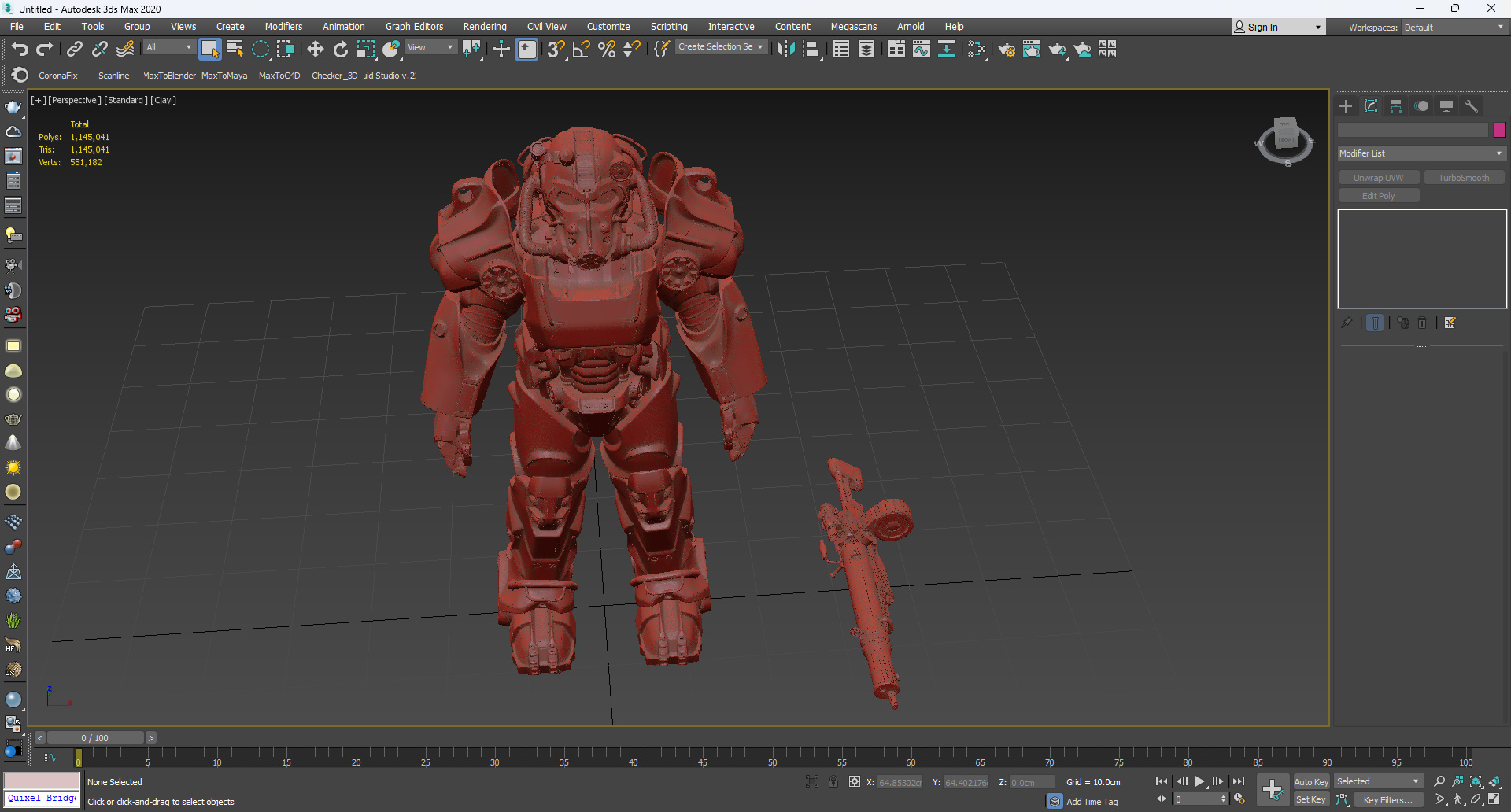The width and height of the screenshot is (1511, 812).
Task: Open Render Setup teapot icon
Action: pyautogui.click(x=1007, y=50)
